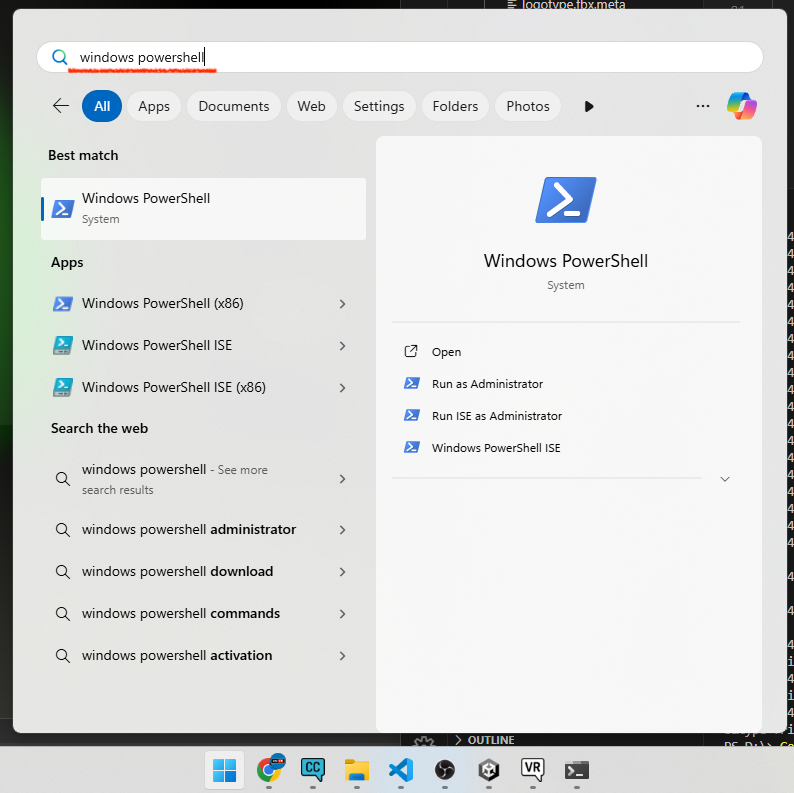Expand the Windows PowerShell ISE result chevron
Image resolution: width=794 pixels, height=793 pixels.
click(x=342, y=346)
